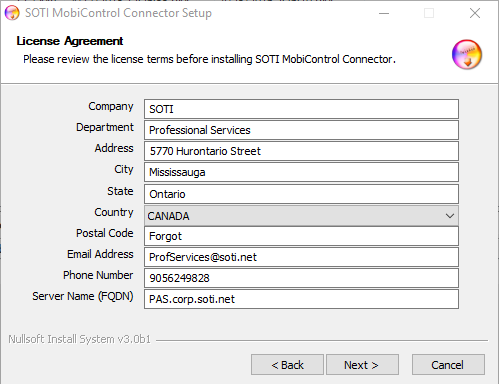Screen dimensions: 499x384
Task: Click the Nullsoft Install System v3.0b1 text
Action: [79, 339]
